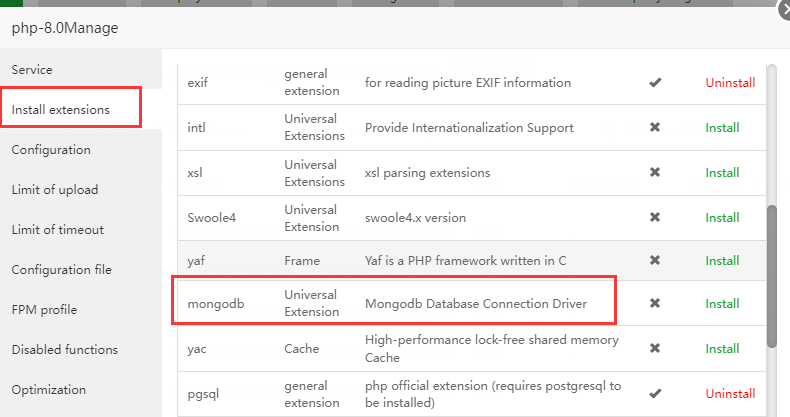
Task: Click the X status icon for Swoole4
Action: [x=655, y=217]
